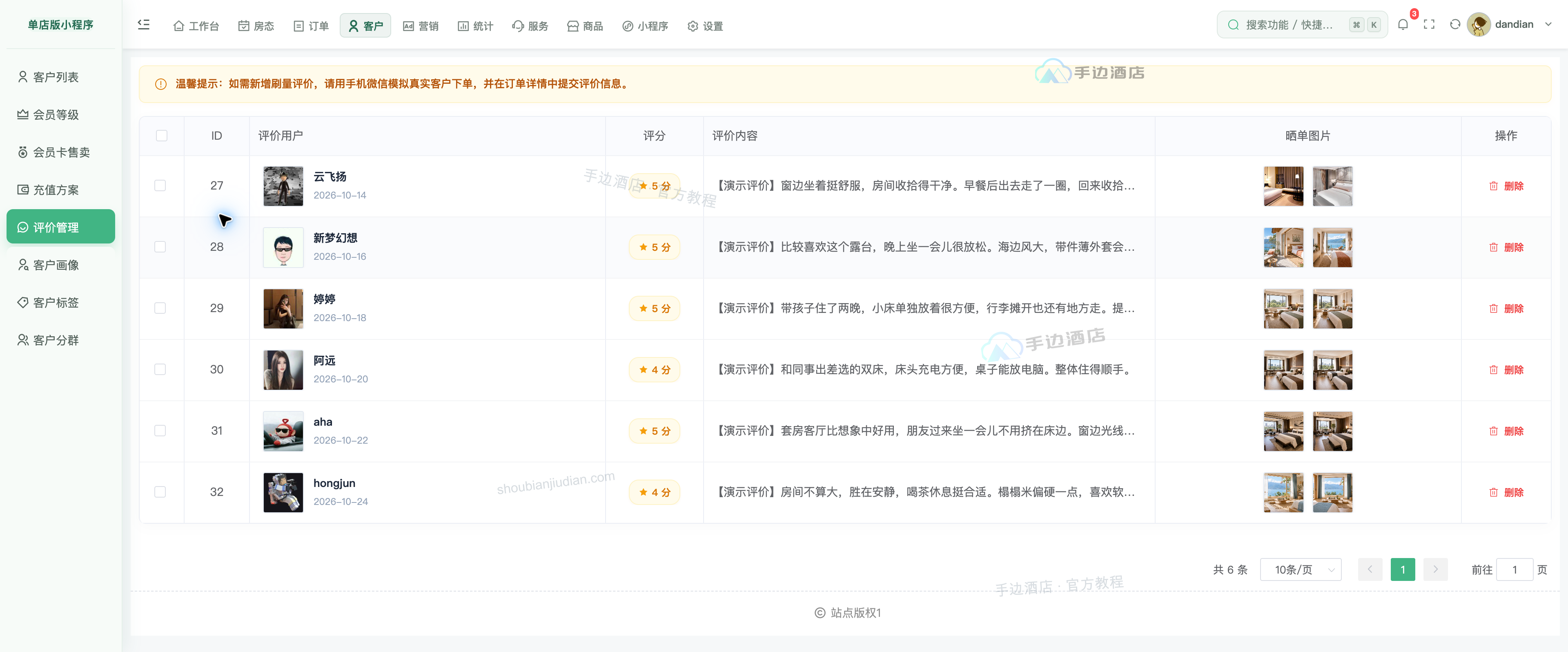Click 云飞扬 user avatar
The image size is (1568, 652).
click(x=283, y=186)
